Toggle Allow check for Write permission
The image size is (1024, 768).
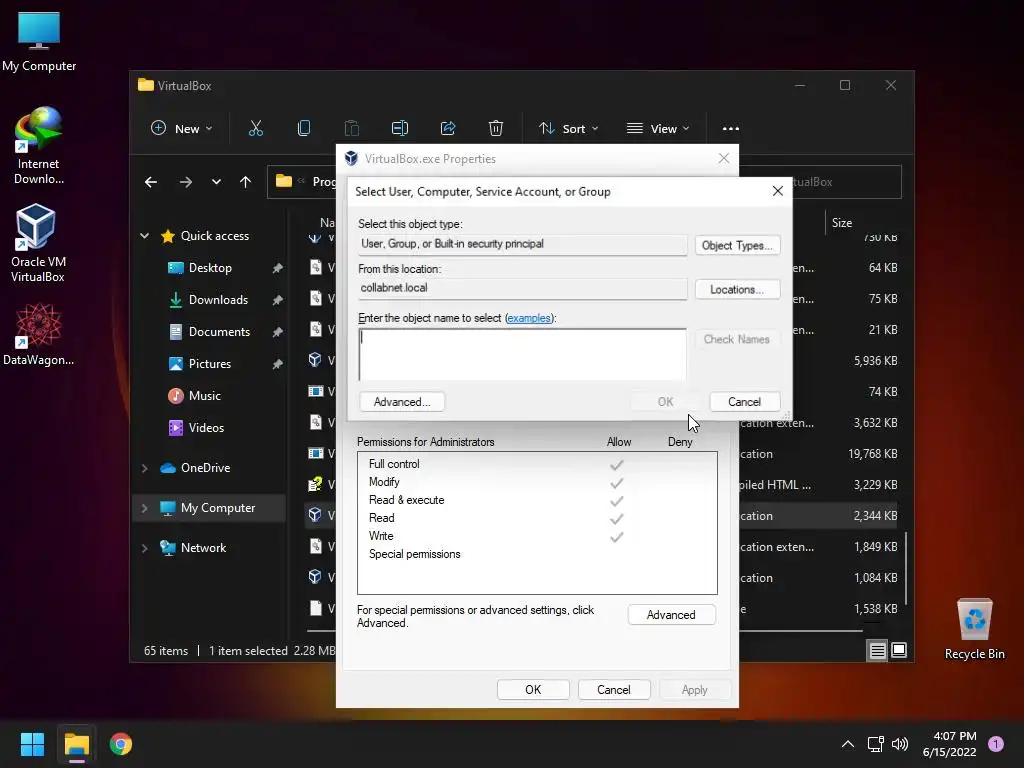pyautogui.click(x=616, y=537)
